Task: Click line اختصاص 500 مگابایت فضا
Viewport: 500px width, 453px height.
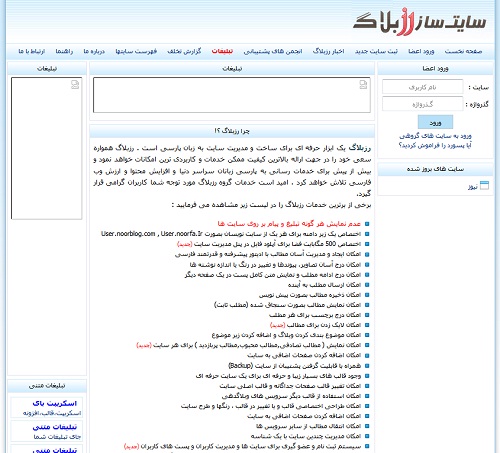Action: pyautogui.click(x=269, y=244)
